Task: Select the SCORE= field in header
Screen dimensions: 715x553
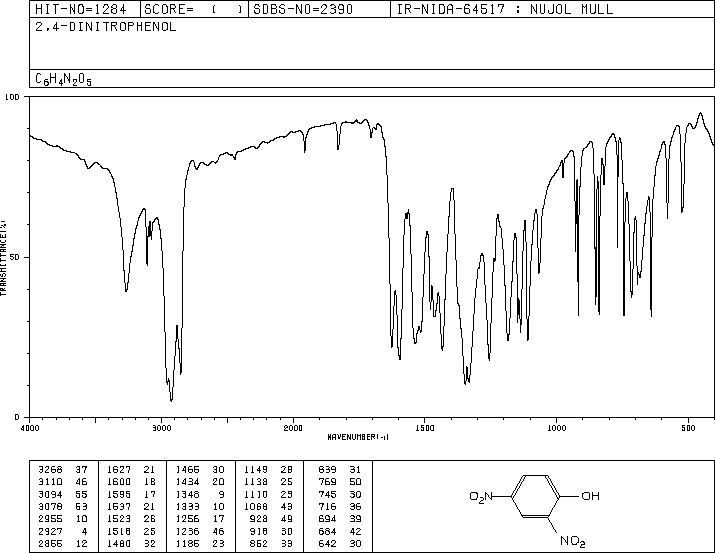Action: (193, 9)
